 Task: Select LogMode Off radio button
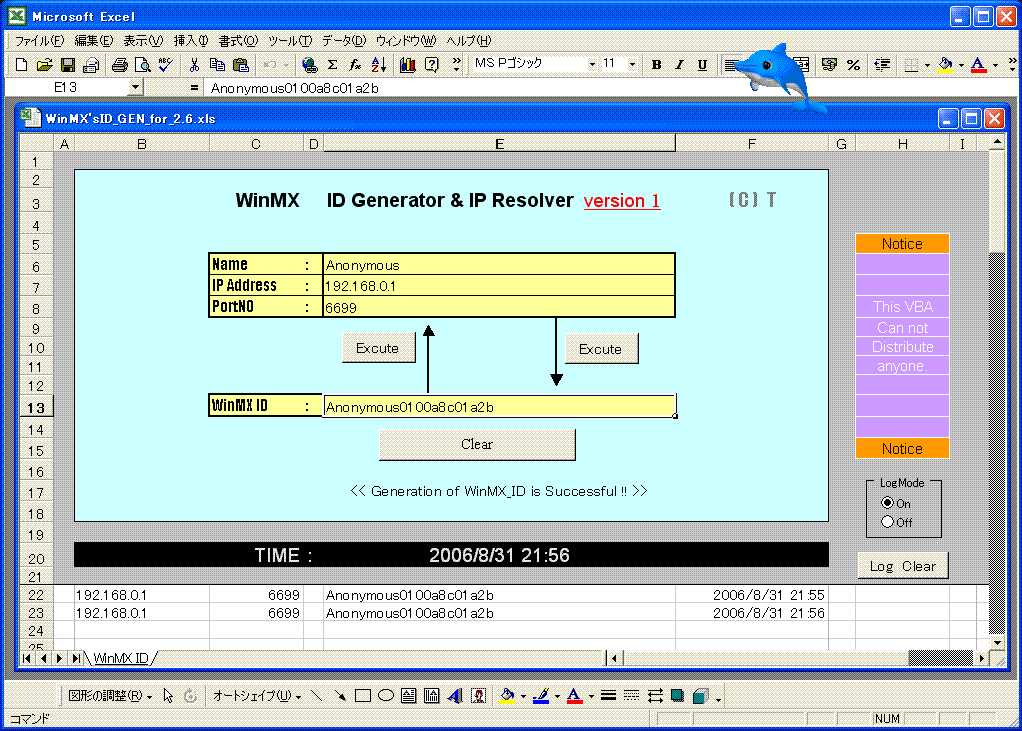[x=887, y=522]
